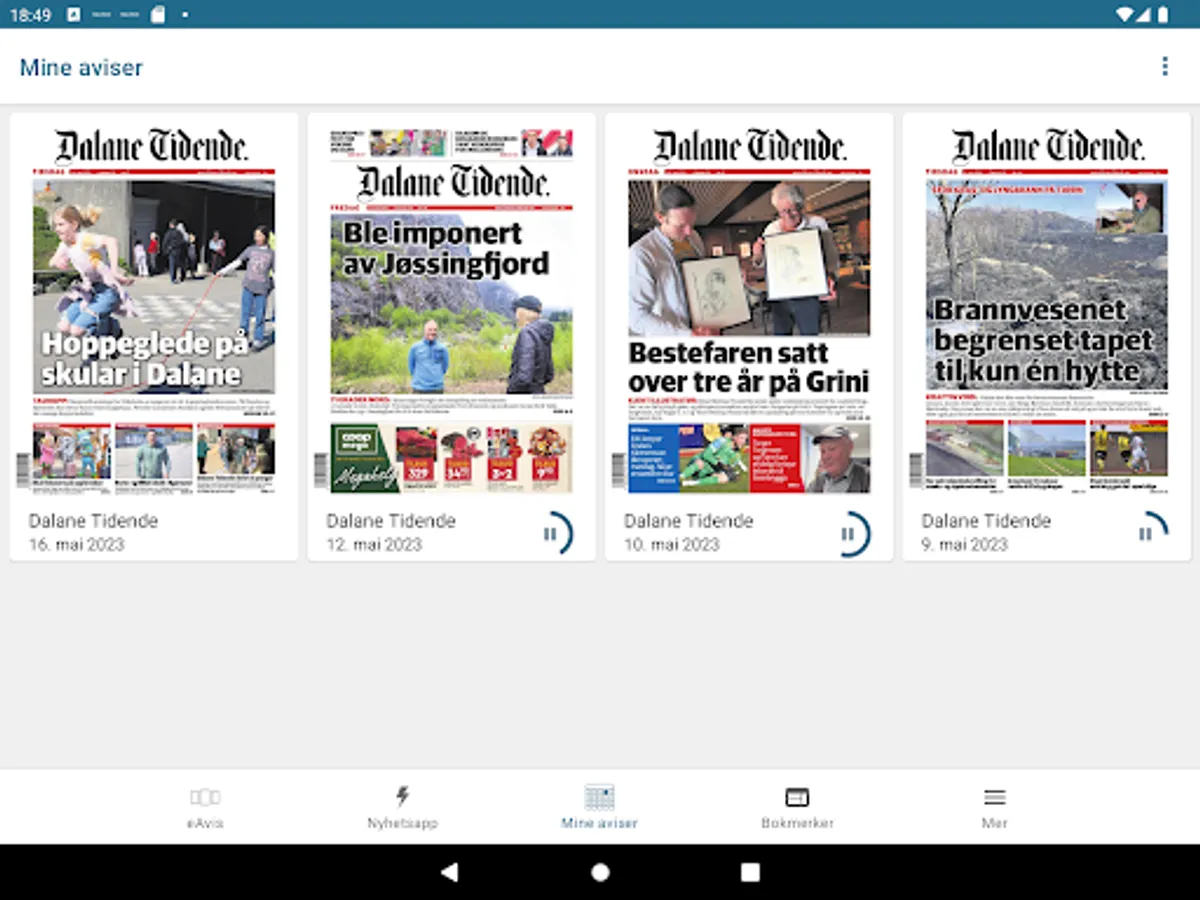Tap the battery status bar icon

[x=1163, y=14]
